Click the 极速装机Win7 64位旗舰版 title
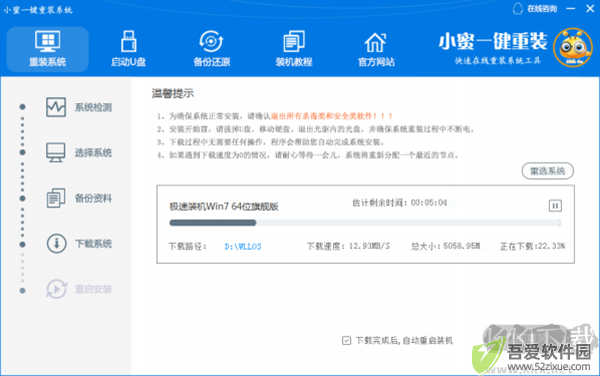 pyautogui.click(x=224, y=207)
